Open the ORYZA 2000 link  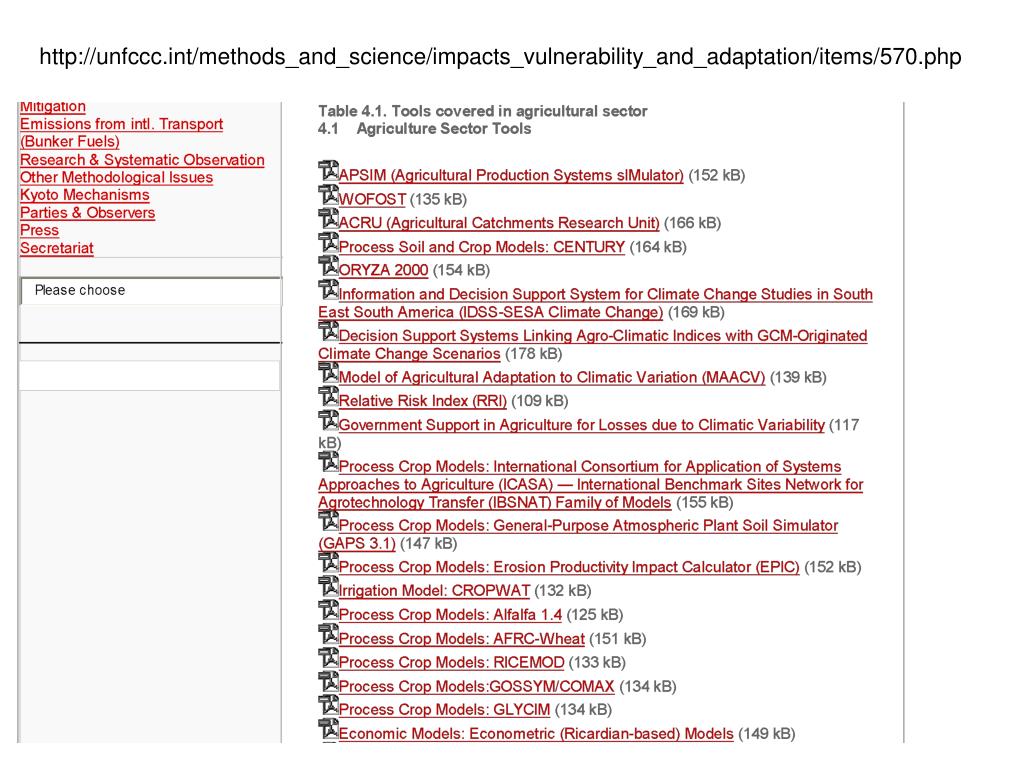click(x=383, y=270)
